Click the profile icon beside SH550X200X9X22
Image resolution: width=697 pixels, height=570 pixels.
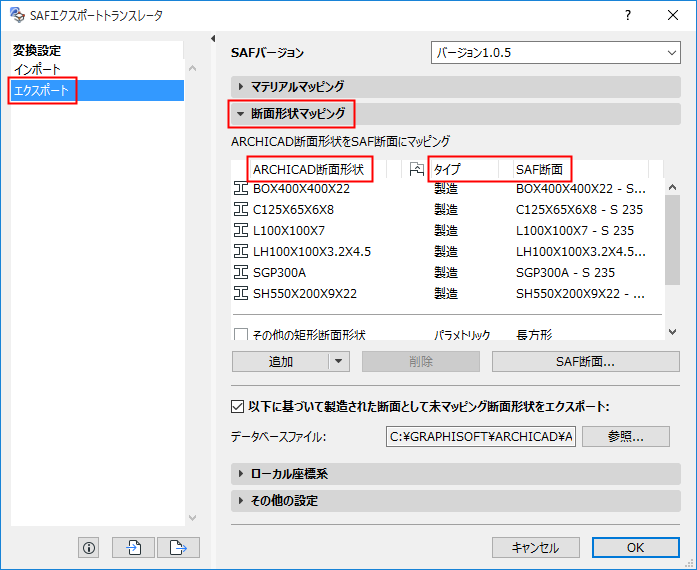coord(240,293)
